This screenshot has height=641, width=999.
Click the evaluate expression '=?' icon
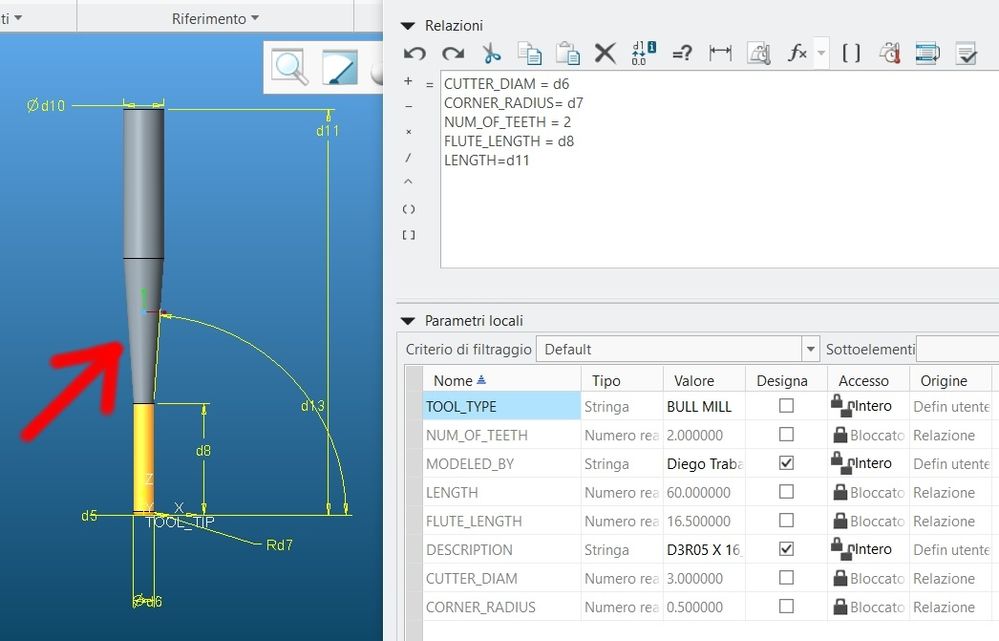click(x=682, y=54)
